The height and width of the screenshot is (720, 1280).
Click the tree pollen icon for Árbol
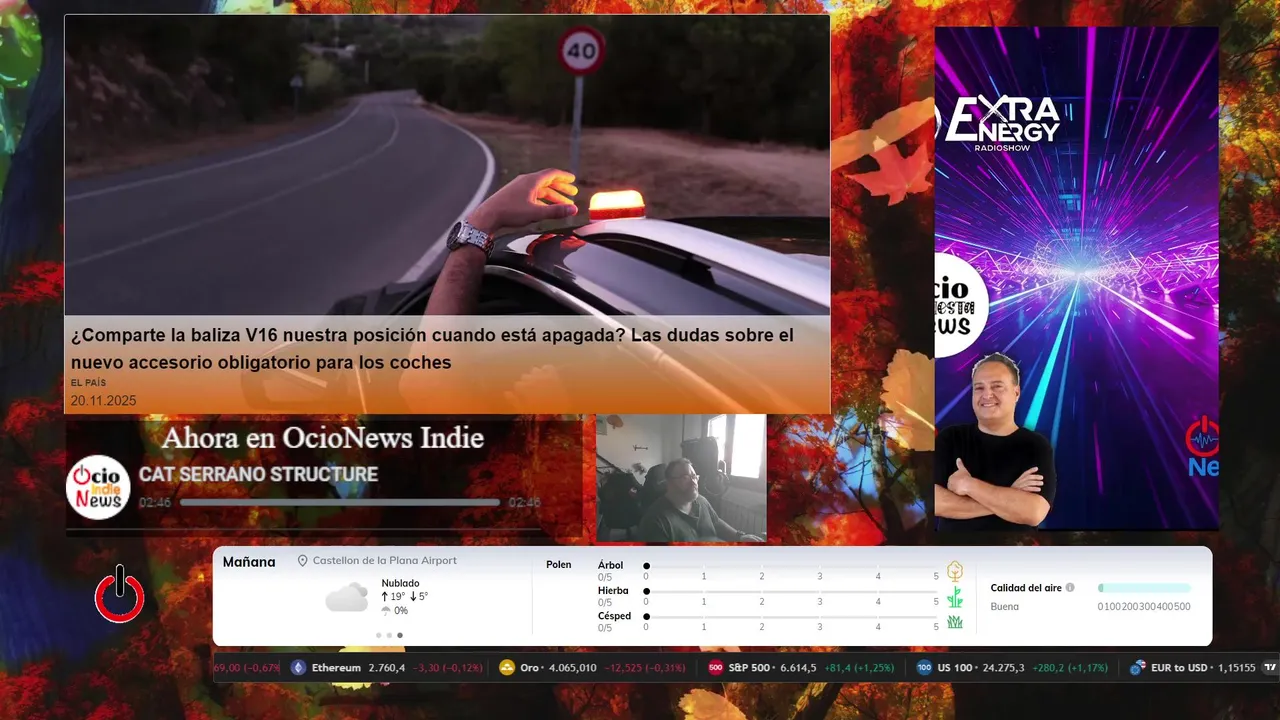[x=955, y=571]
